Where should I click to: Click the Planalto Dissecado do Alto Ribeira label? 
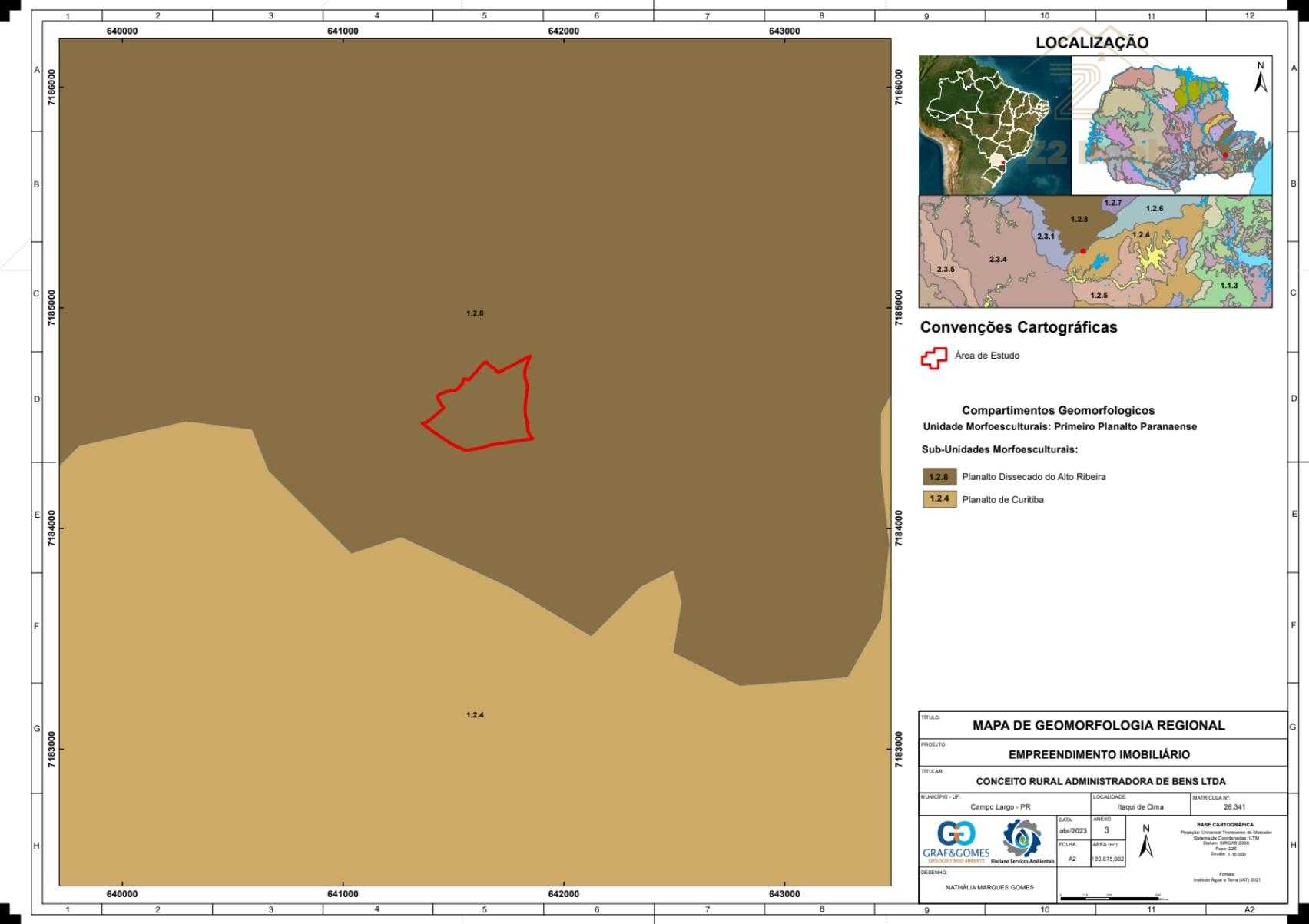tap(1033, 477)
